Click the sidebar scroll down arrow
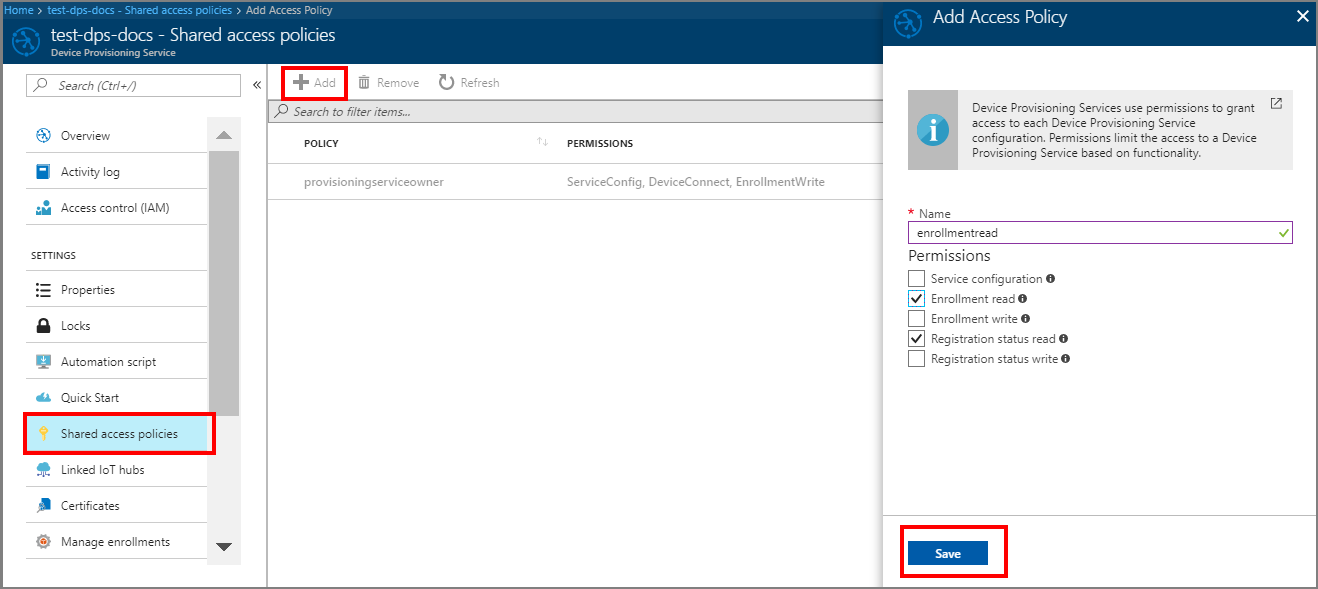The height and width of the screenshot is (589, 1318). click(224, 547)
